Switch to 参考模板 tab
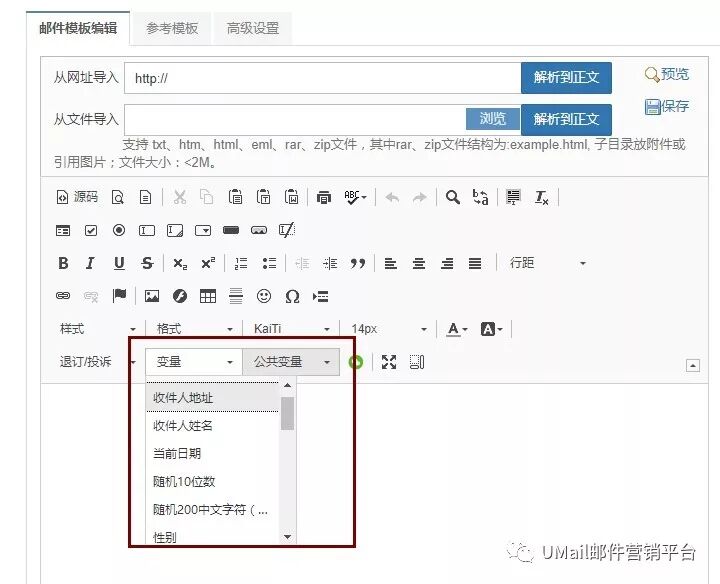 click(x=172, y=28)
